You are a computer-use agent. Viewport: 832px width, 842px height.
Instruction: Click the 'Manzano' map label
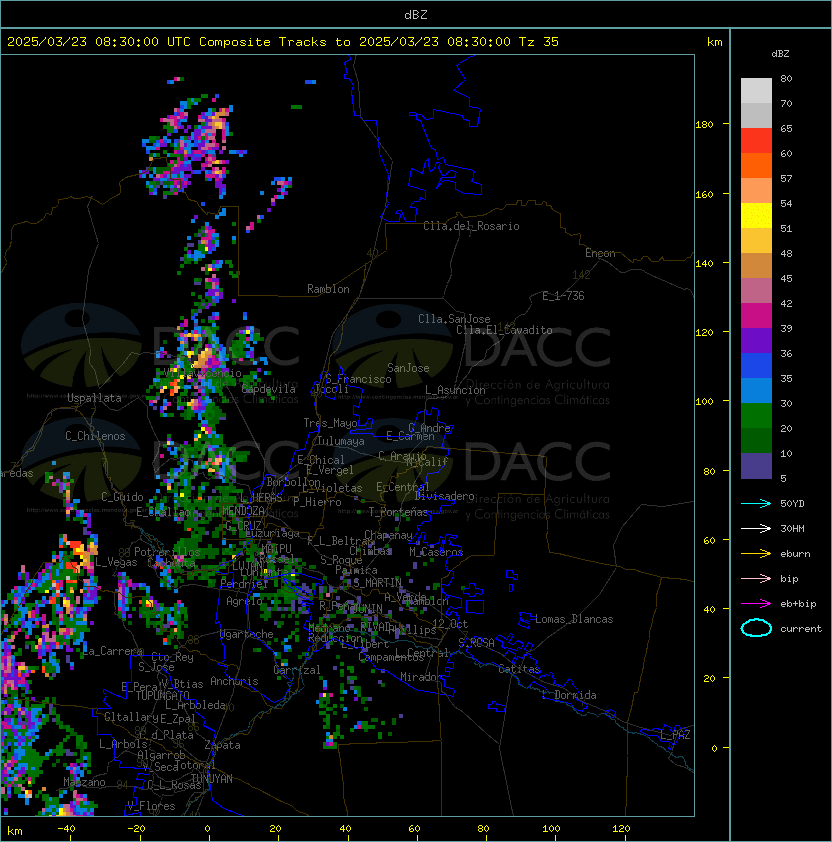coord(84,782)
